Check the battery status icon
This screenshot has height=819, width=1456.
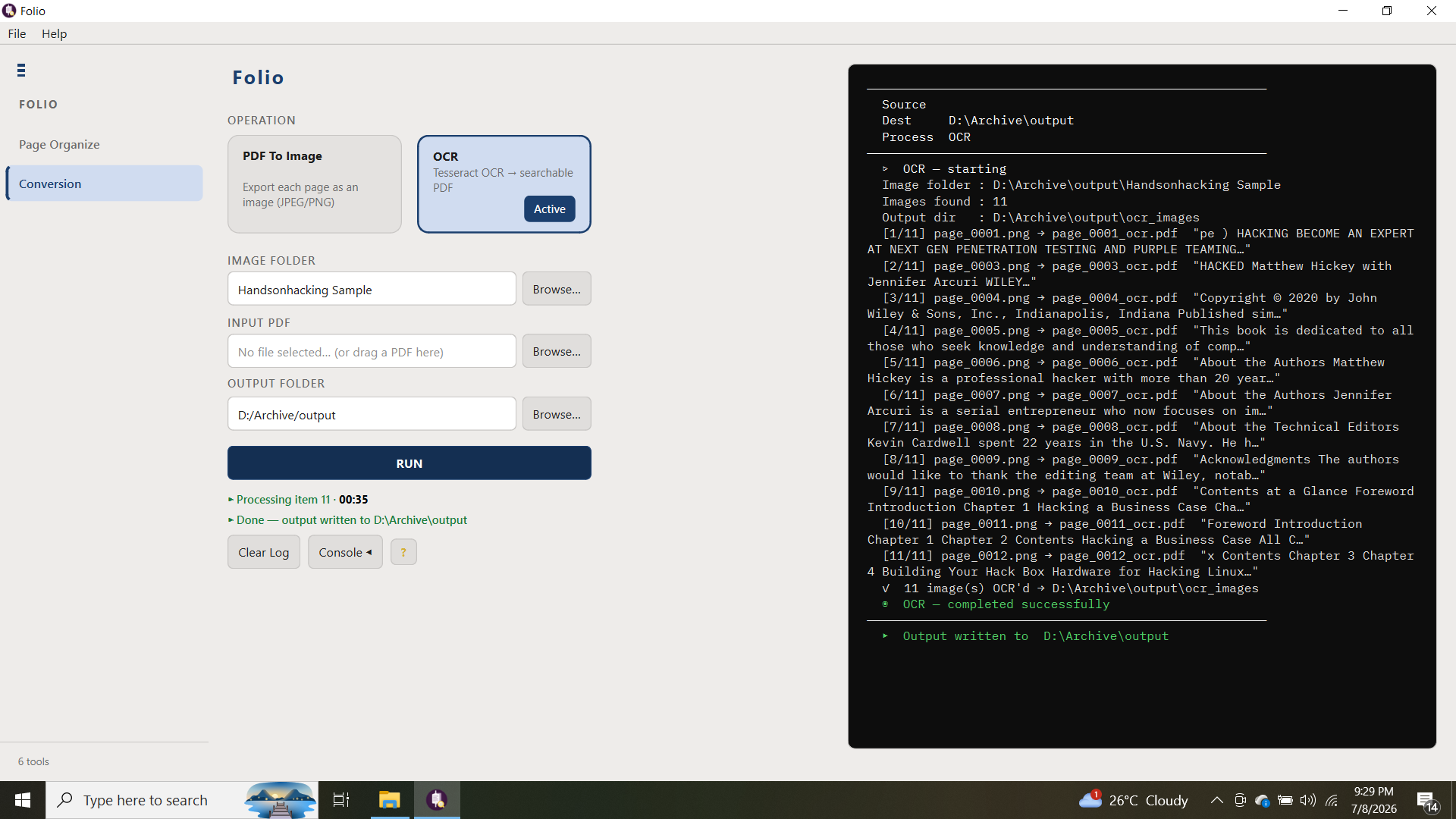(1285, 800)
